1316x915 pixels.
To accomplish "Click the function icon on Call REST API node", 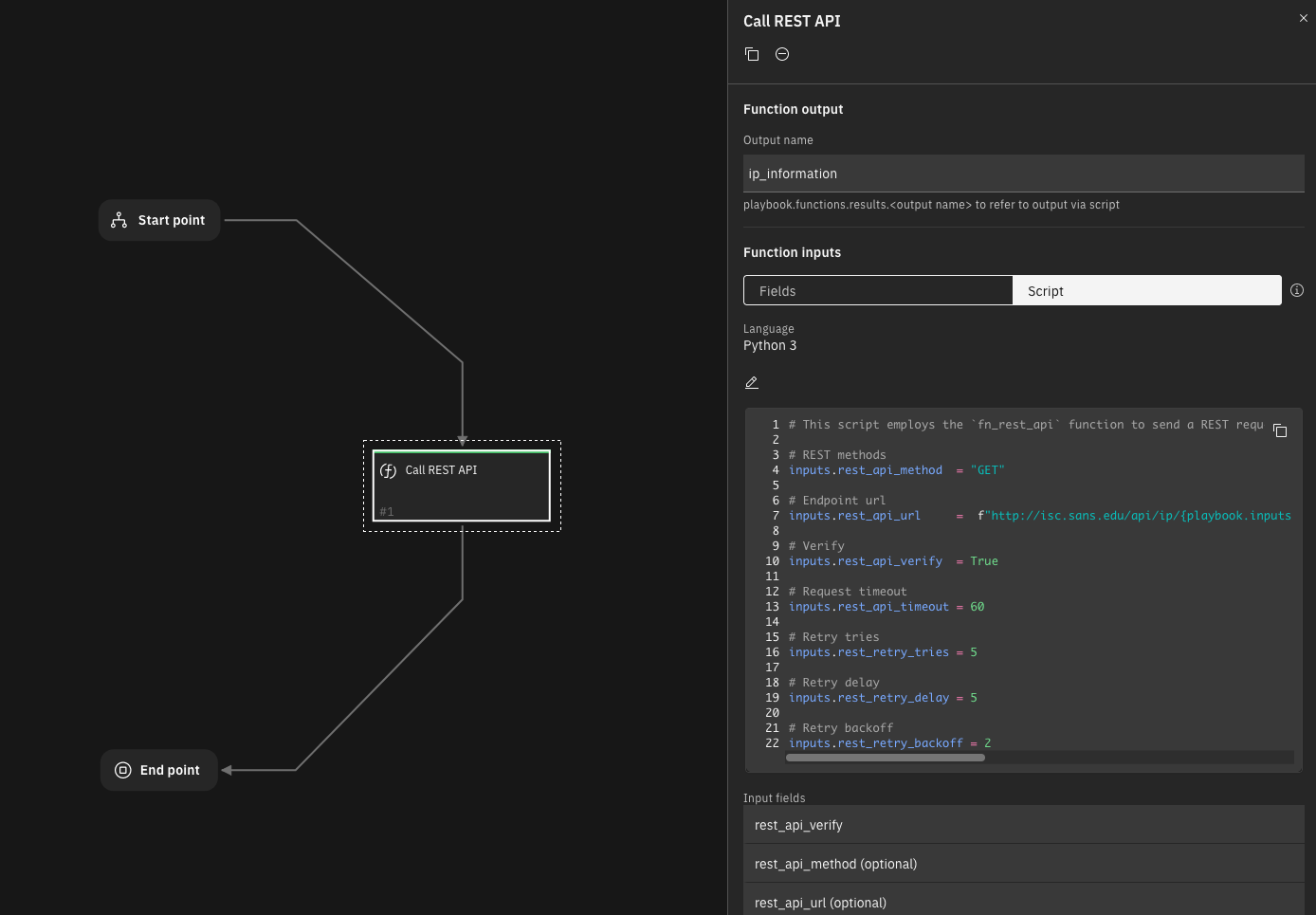I will click(x=388, y=470).
